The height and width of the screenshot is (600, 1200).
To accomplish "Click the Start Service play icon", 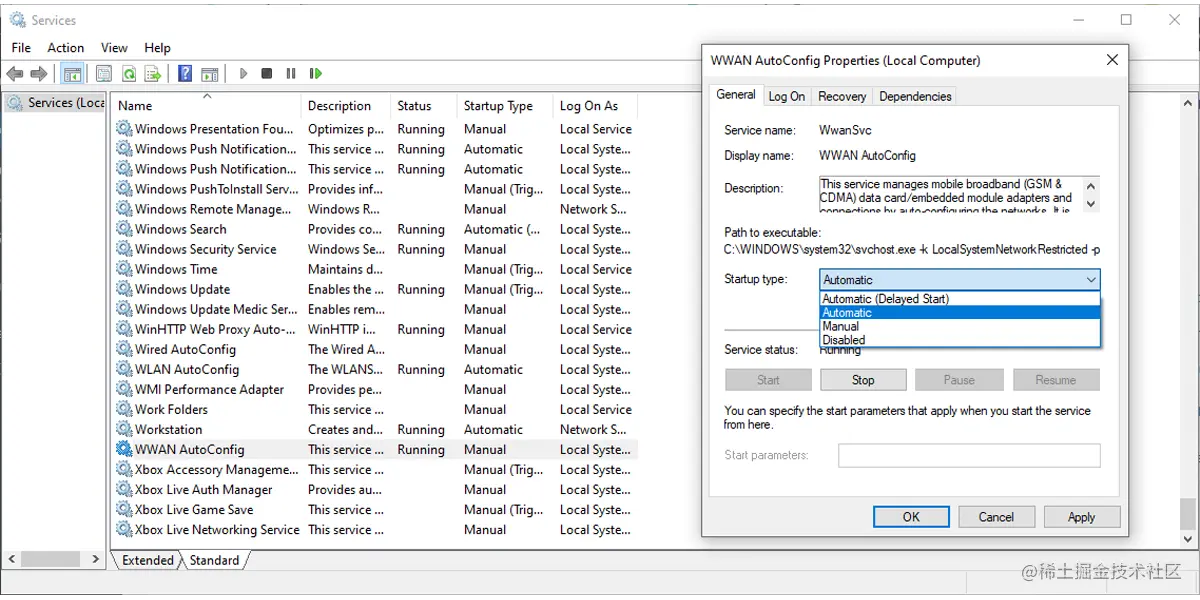I will point(243,73).
